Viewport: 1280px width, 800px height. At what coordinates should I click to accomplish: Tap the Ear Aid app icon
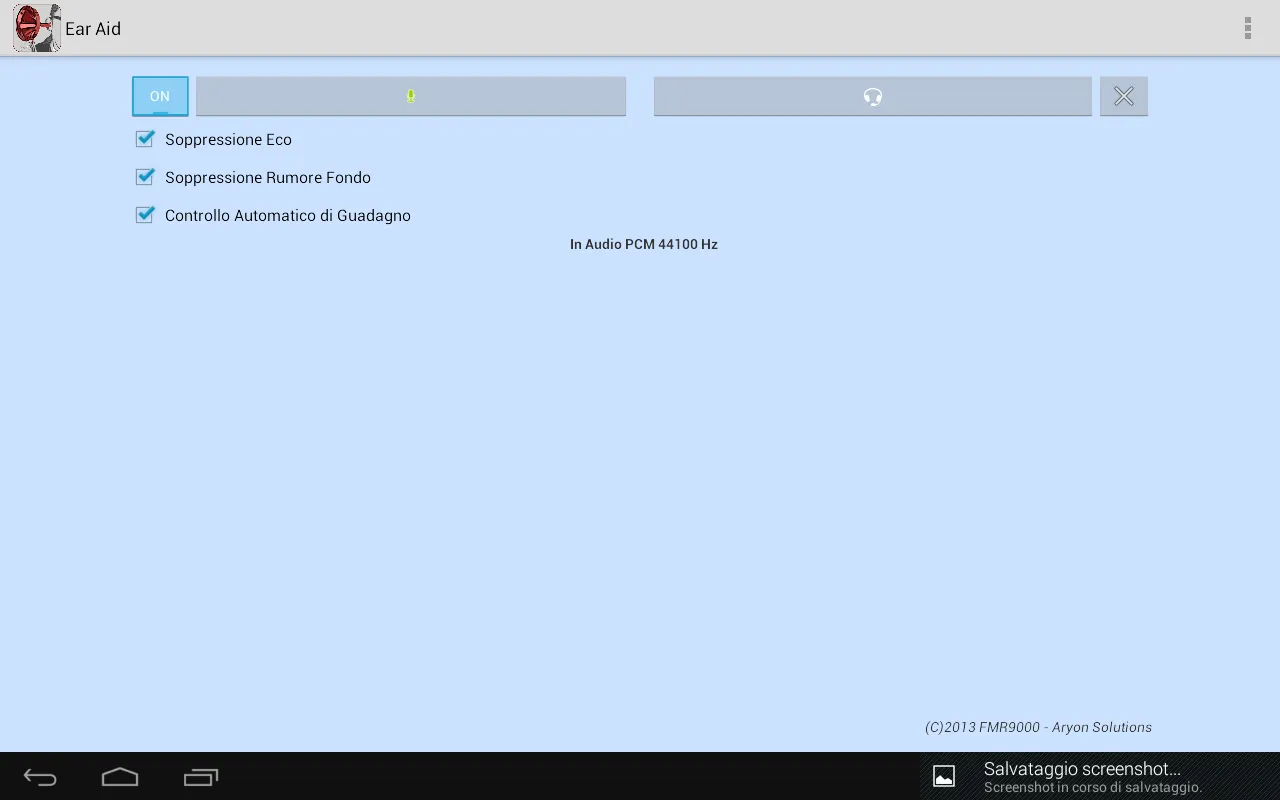(37, 28)
